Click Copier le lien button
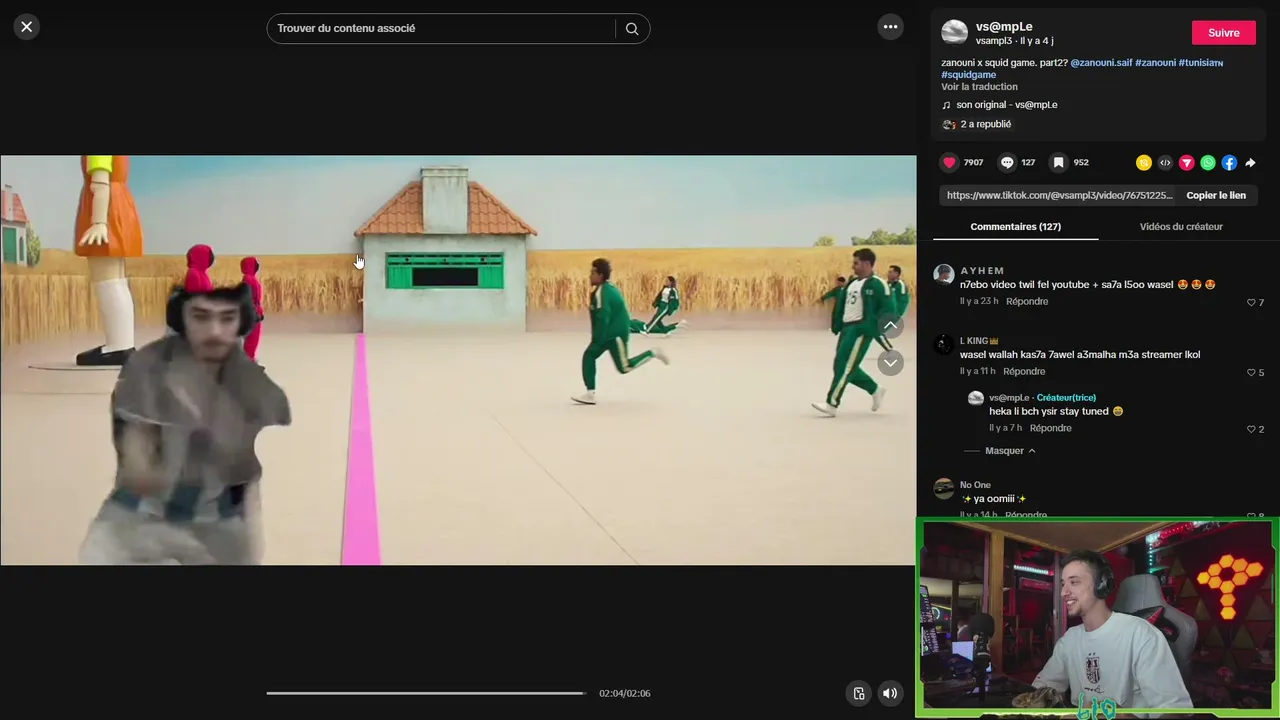1280x720 pixels. (1216, 196)
